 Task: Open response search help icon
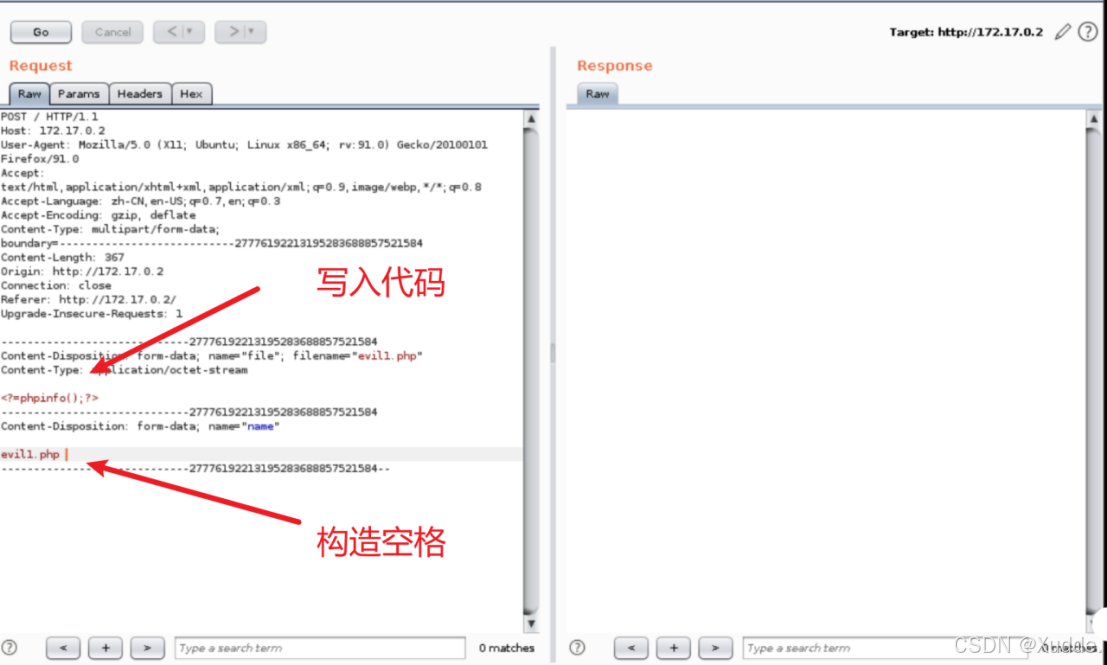pyautogui.click(x=577, y=647)
